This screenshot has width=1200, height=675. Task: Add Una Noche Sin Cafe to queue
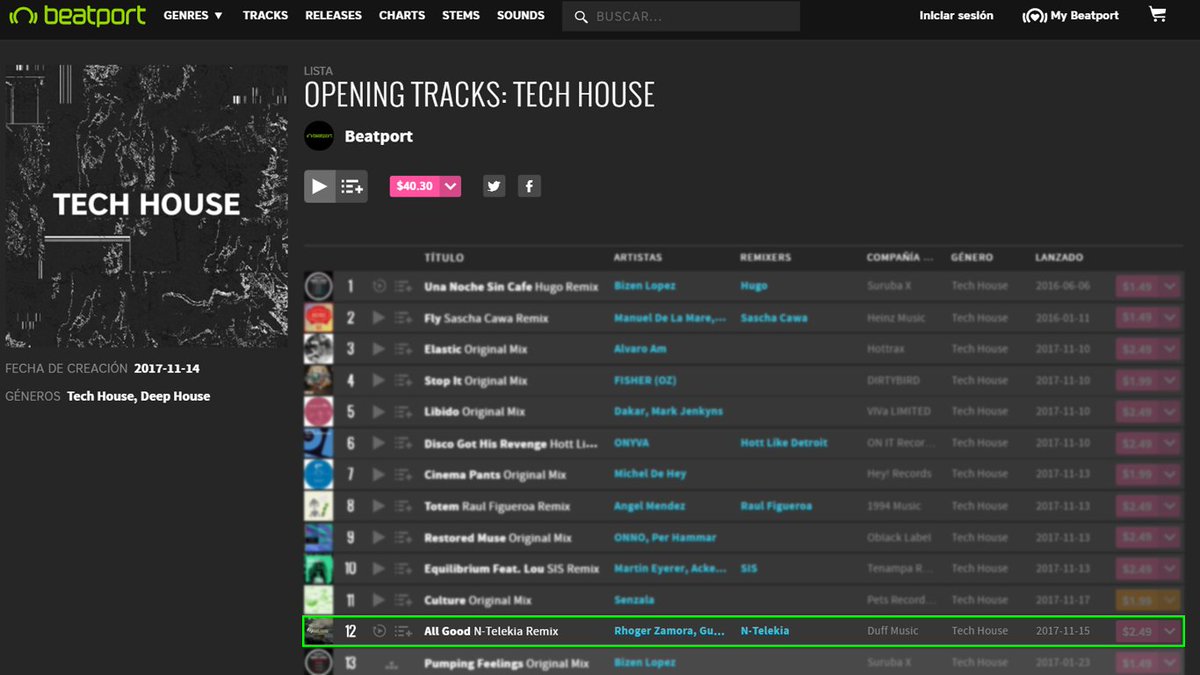[x=403, y=286]
